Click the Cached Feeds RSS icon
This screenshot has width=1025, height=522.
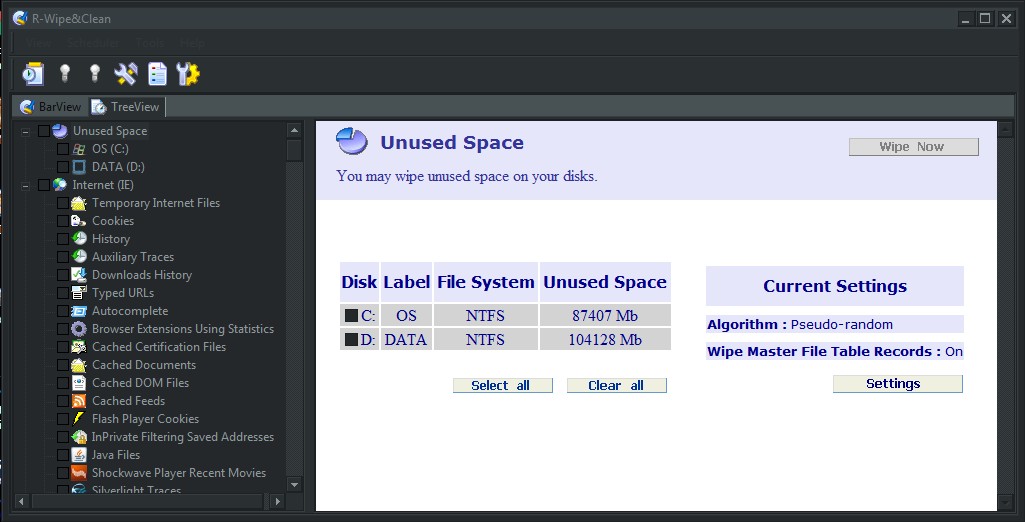79,400
